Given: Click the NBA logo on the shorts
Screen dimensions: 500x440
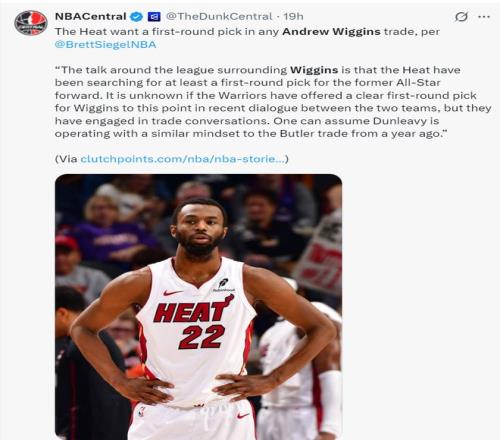Looking at the screenshot, I should click(142, 412).
